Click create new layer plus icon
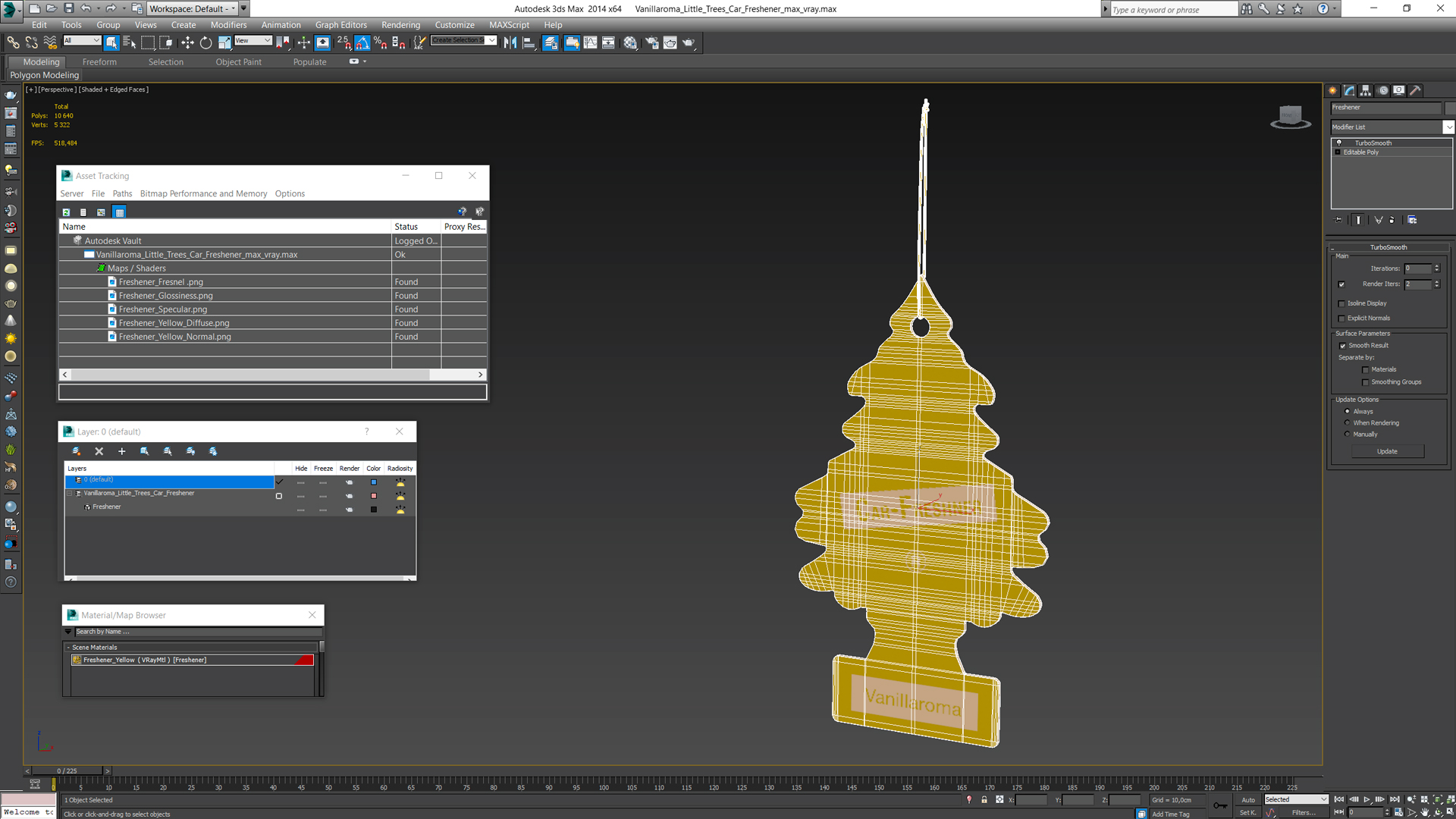Viewport: 1456px width, 819px height. click(x=121, y=451)
